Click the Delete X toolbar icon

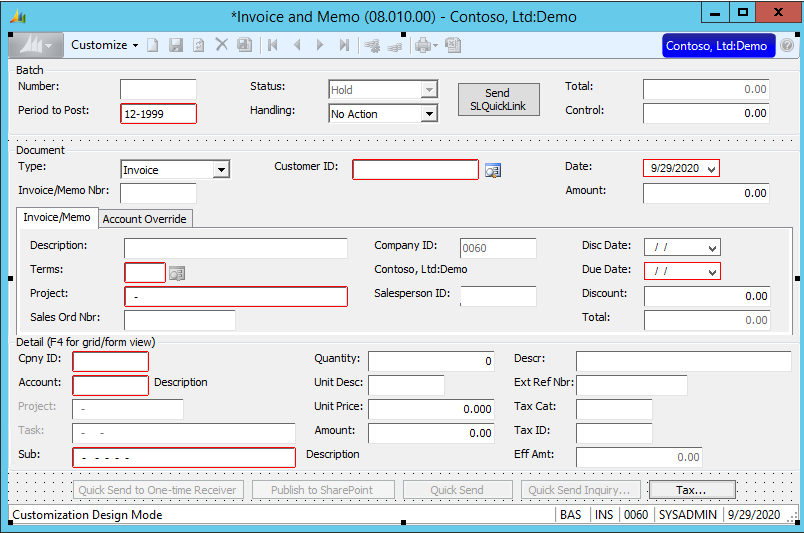(x=222, y=45)
